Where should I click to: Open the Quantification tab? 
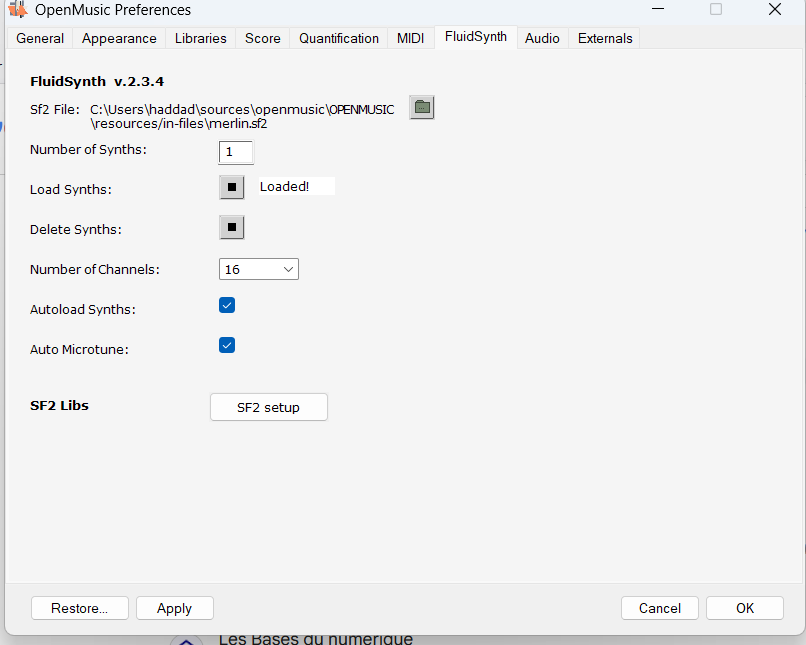pyautogui.click(x=339, y=38)
